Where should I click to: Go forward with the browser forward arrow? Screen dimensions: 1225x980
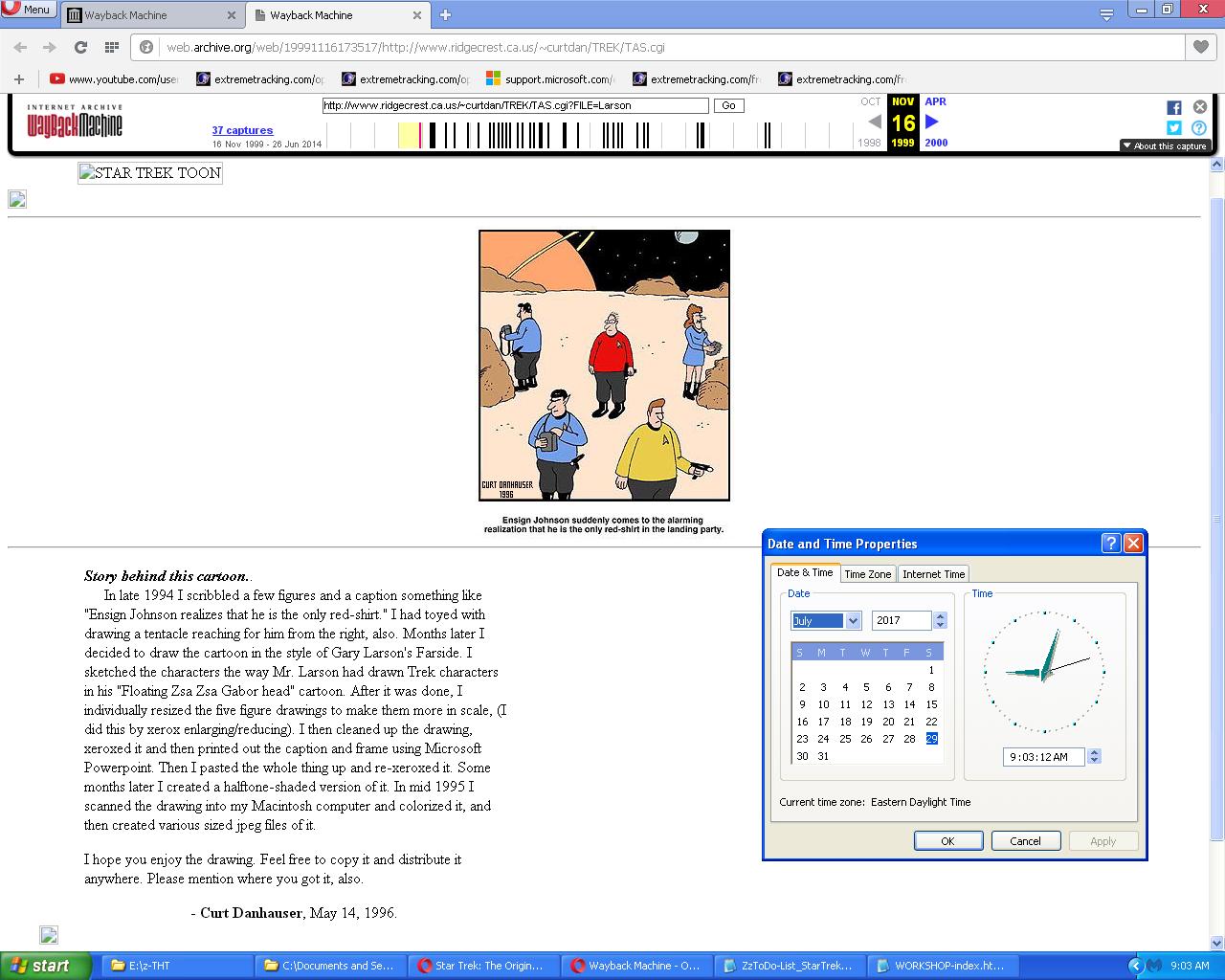50,47
